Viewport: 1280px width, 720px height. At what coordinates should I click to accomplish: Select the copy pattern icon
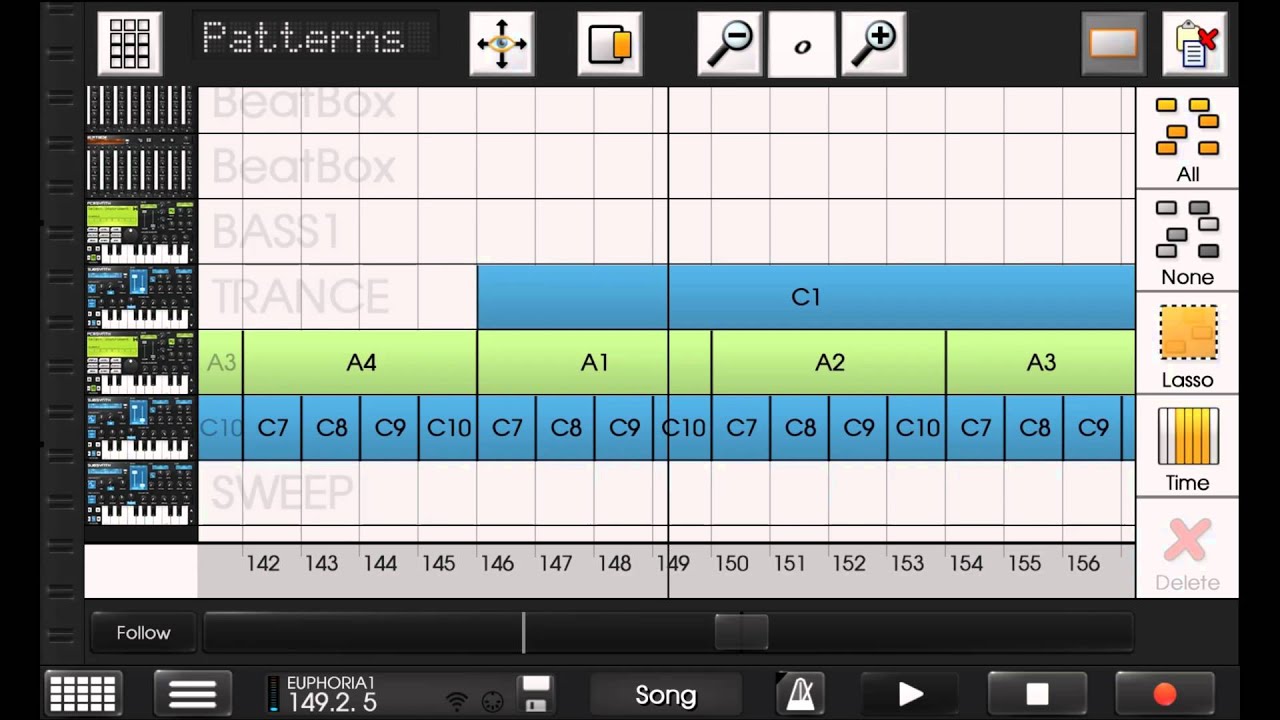point(609,43)
